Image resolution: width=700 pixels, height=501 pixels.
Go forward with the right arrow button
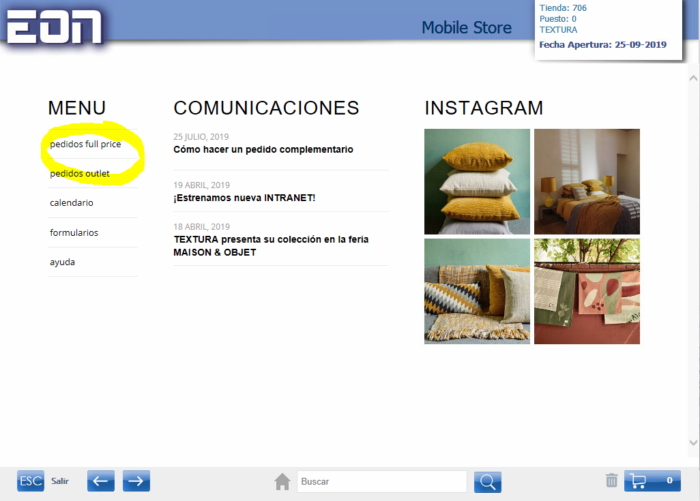136,481
